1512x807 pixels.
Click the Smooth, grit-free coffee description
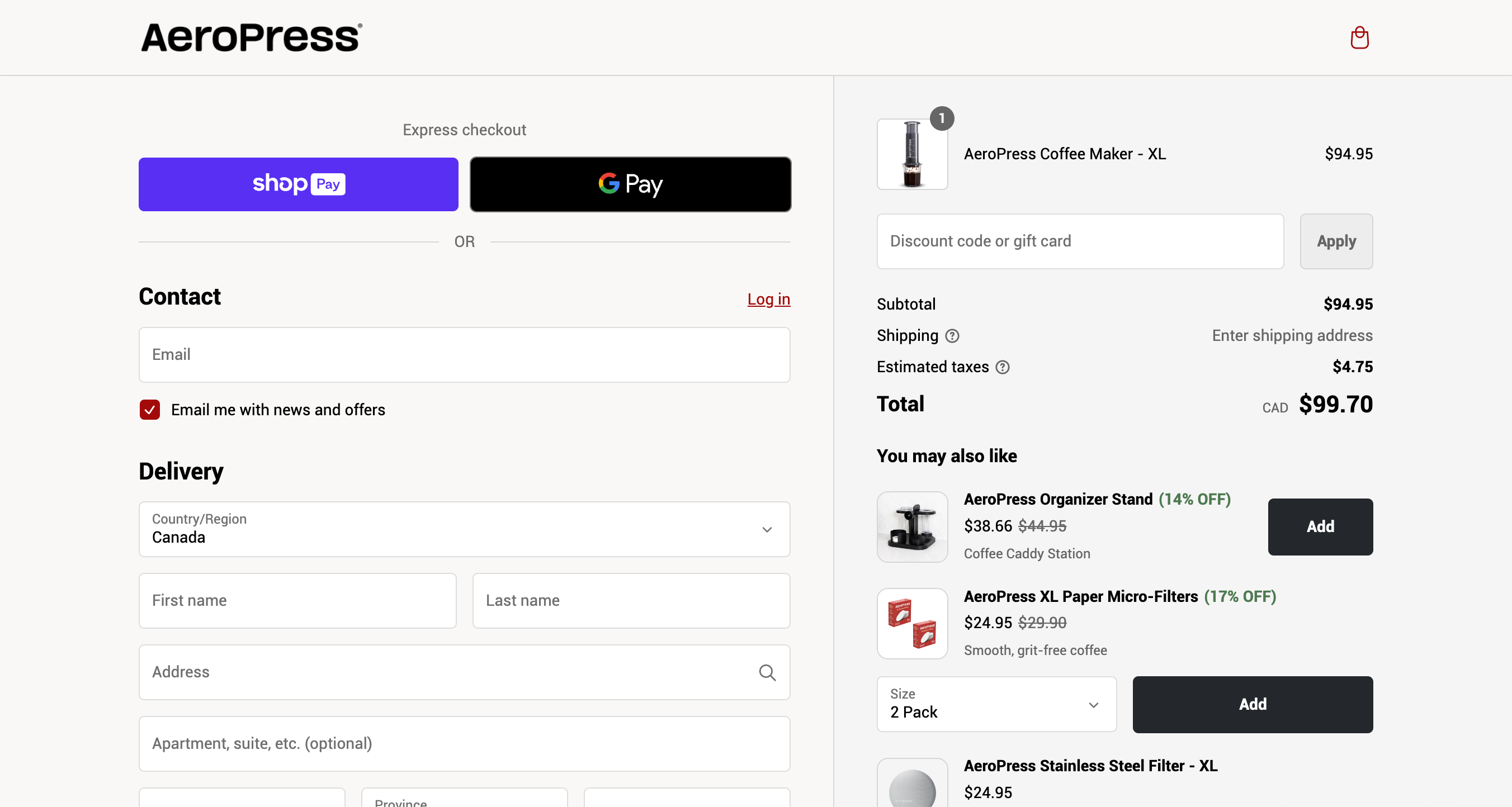click(1035, 651)
